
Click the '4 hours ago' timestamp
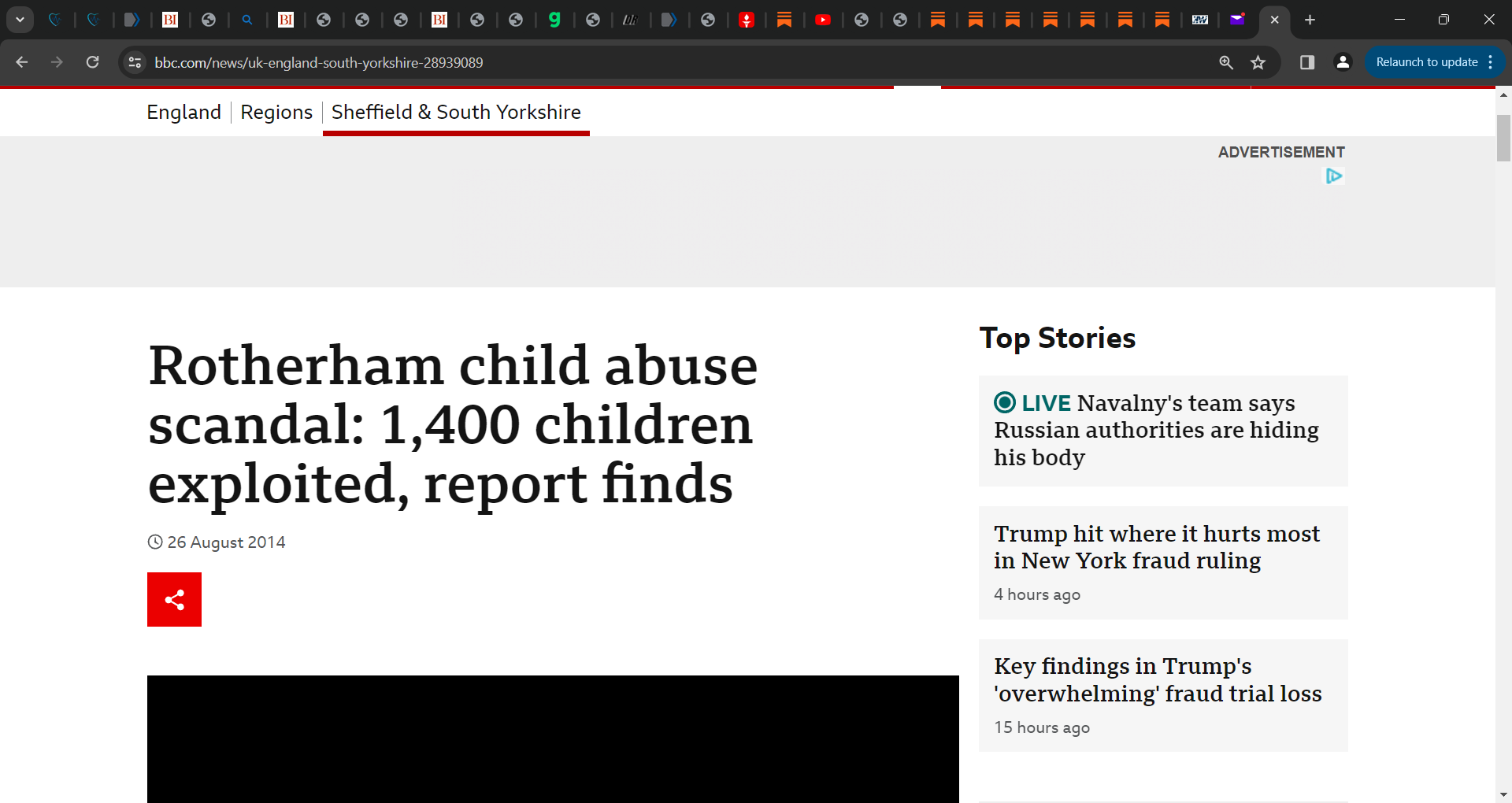tap(1037, 594)
